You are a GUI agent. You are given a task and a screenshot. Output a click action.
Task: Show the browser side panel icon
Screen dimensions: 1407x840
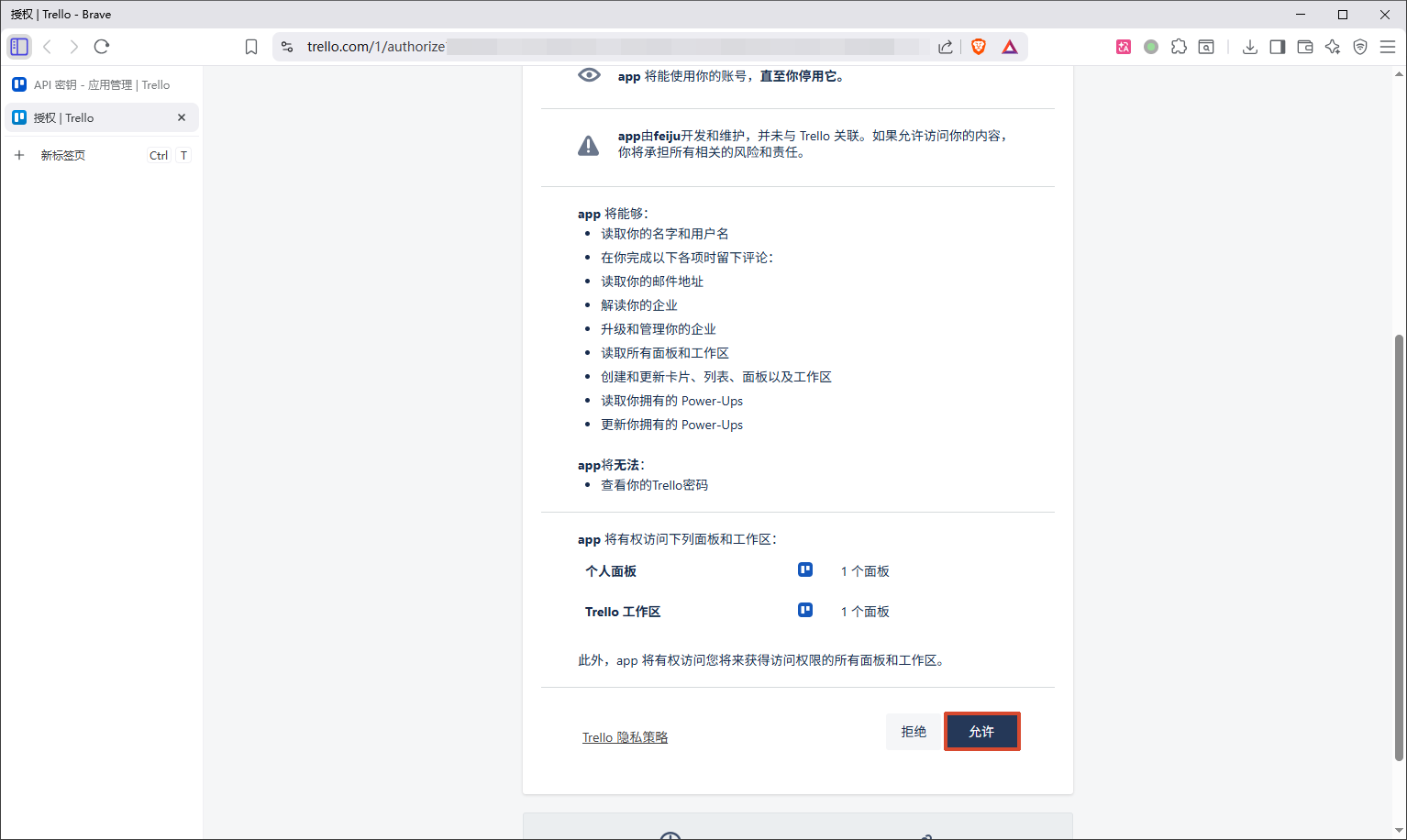coord(1278,47)
